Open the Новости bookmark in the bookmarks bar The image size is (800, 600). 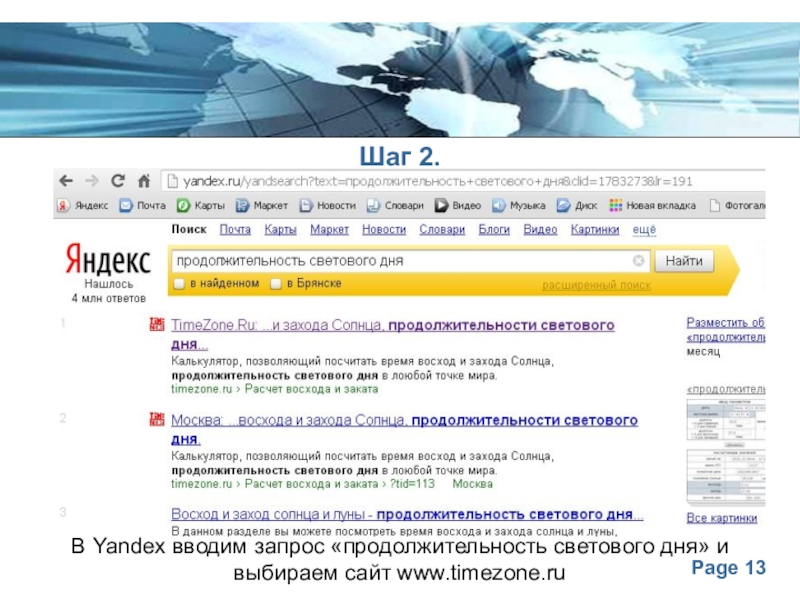(x=328, y=205)
